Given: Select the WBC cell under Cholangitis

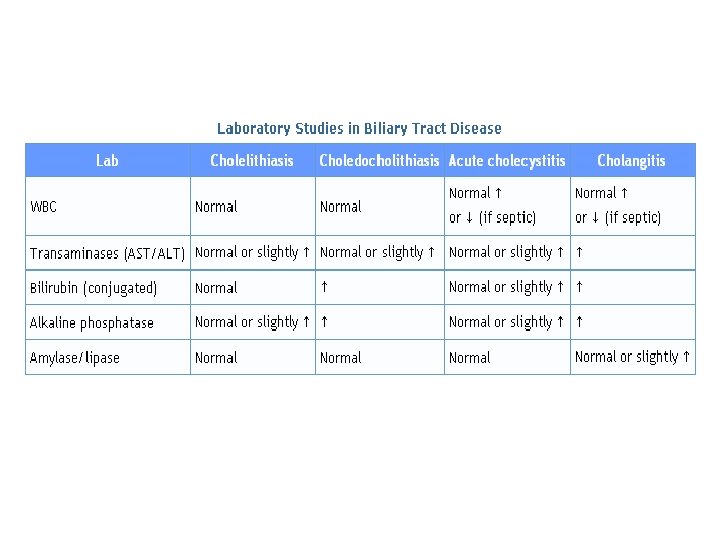Looking at the screenshot, I should 618,205.
